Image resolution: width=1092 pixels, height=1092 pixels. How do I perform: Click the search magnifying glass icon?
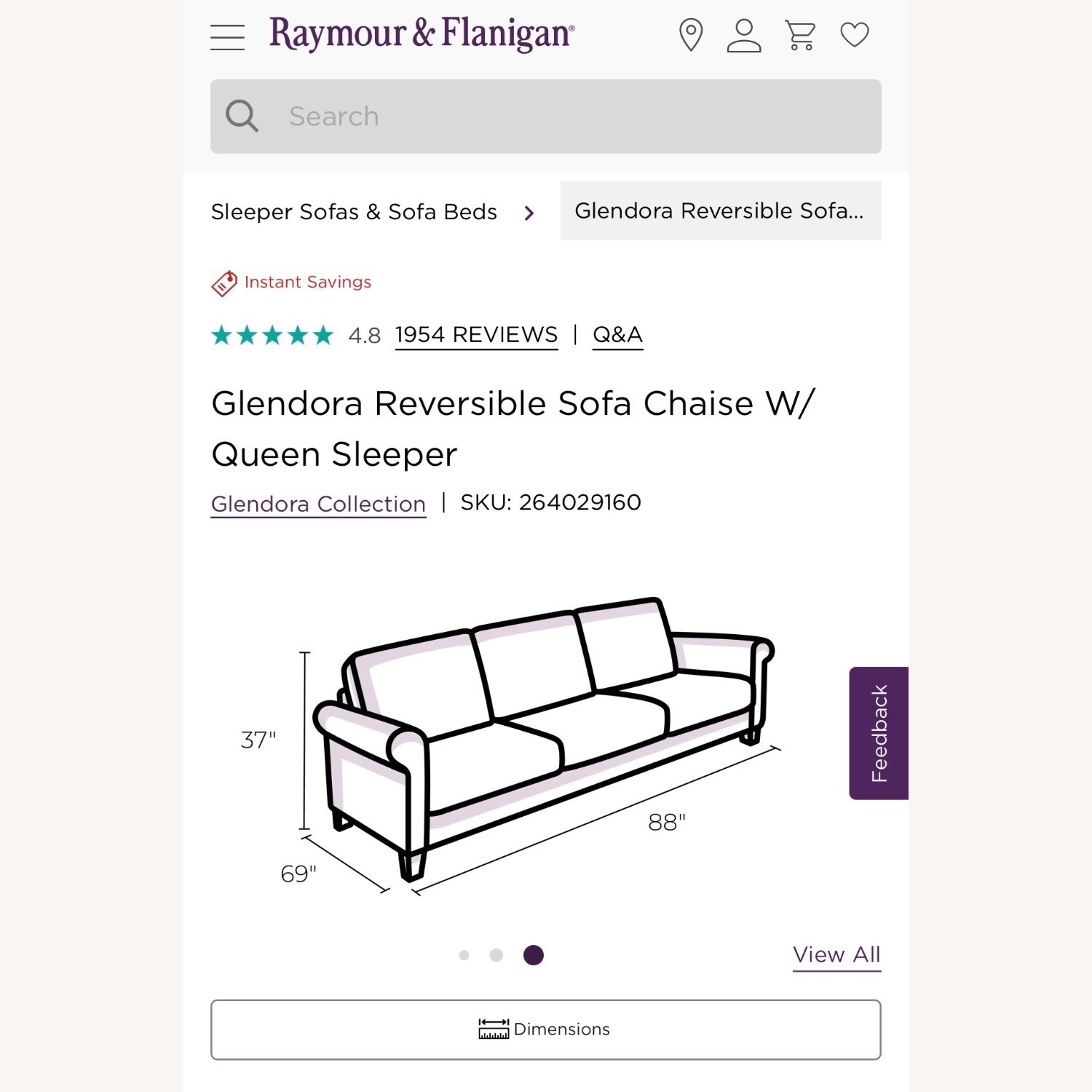(x=242, y=115)
